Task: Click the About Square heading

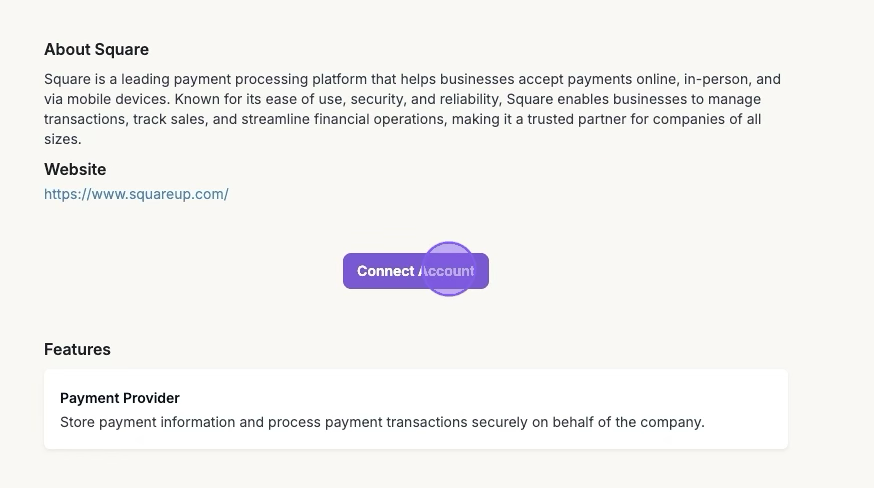Action: point(96,49)
